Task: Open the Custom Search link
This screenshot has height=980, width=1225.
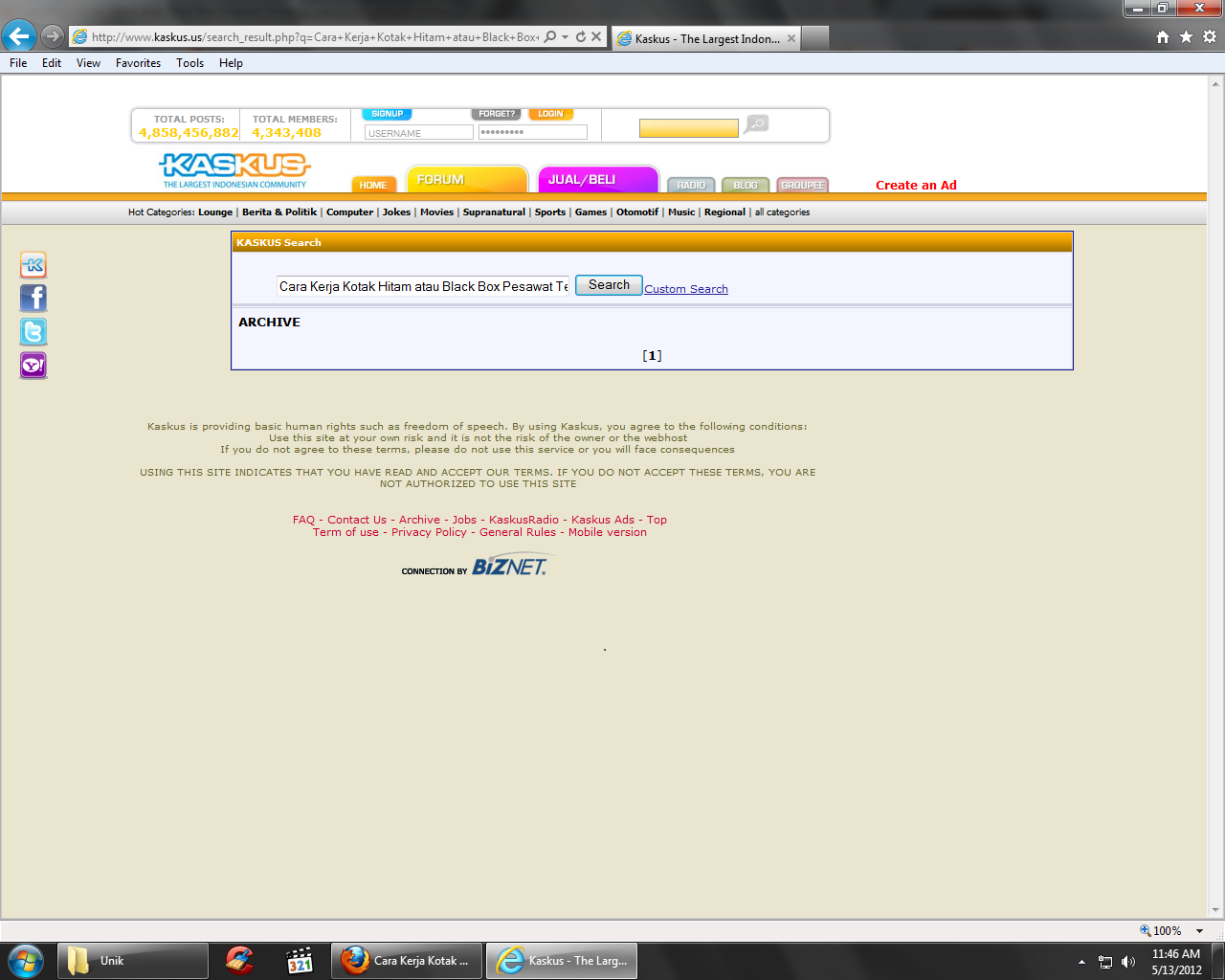Action: [686, 289]
